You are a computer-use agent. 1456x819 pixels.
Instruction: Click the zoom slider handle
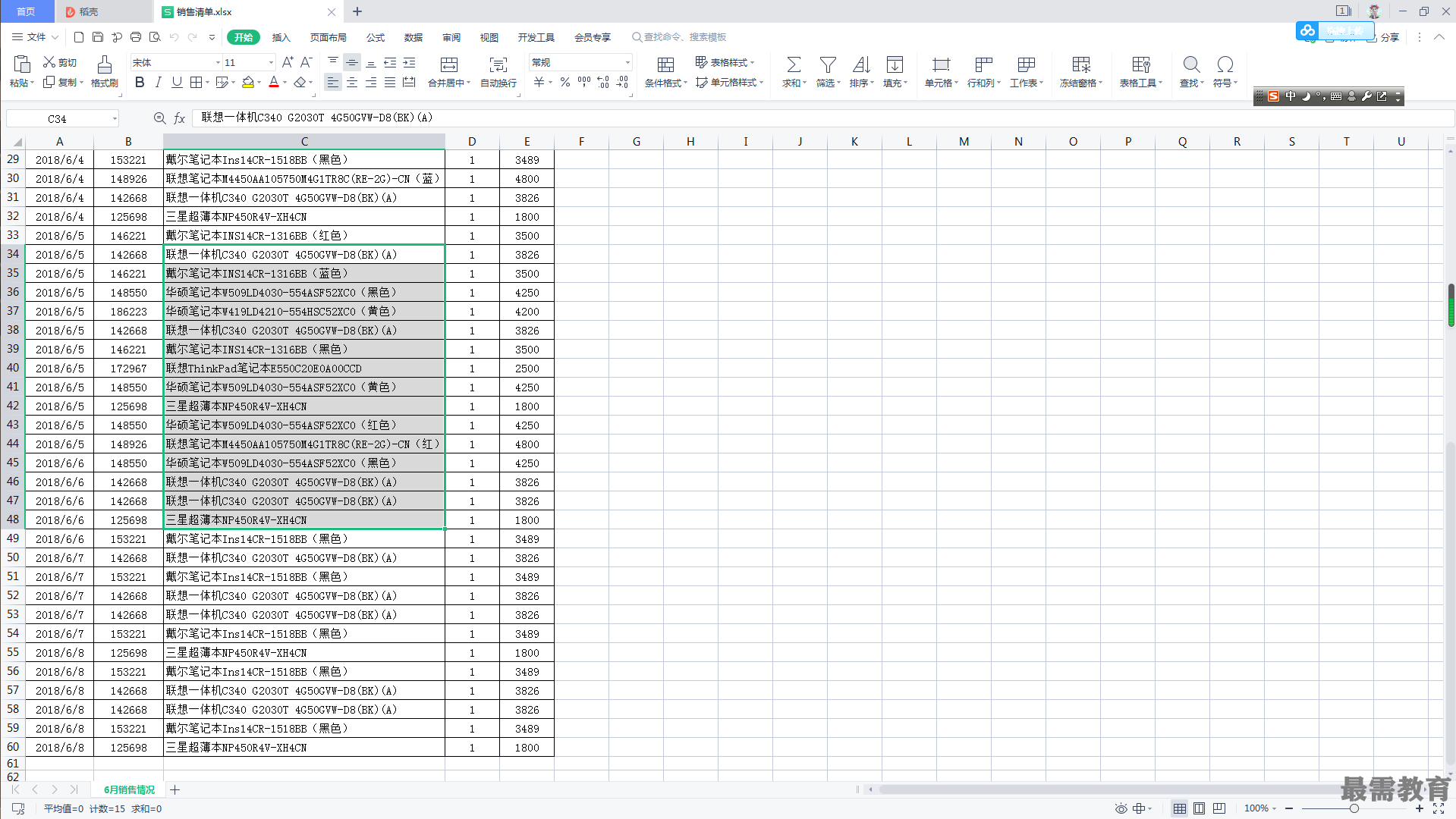coord(1354,808)
